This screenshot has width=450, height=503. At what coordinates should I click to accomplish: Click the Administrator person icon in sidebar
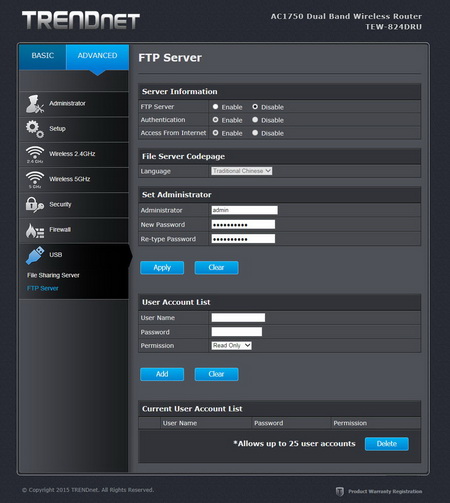35,104
